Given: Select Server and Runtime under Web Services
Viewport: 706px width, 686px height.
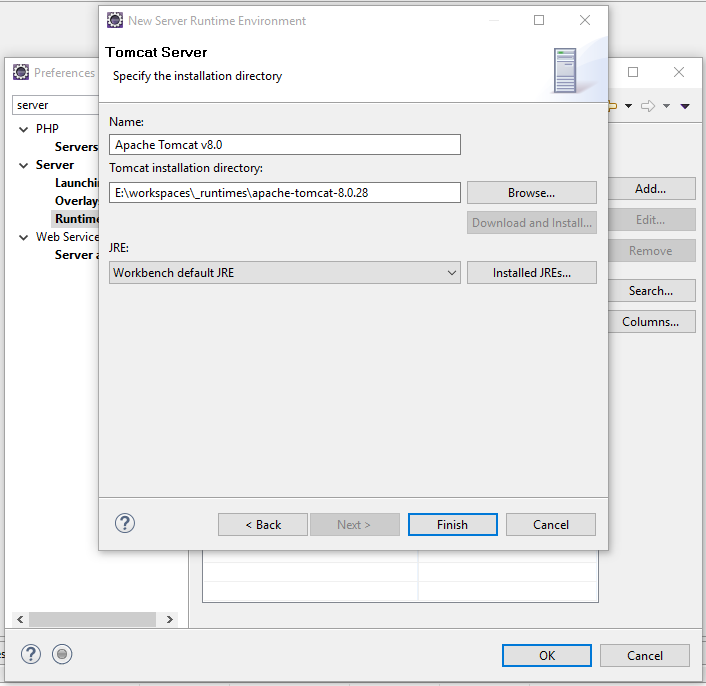Looking at the screenshot, I should [76, 255].
